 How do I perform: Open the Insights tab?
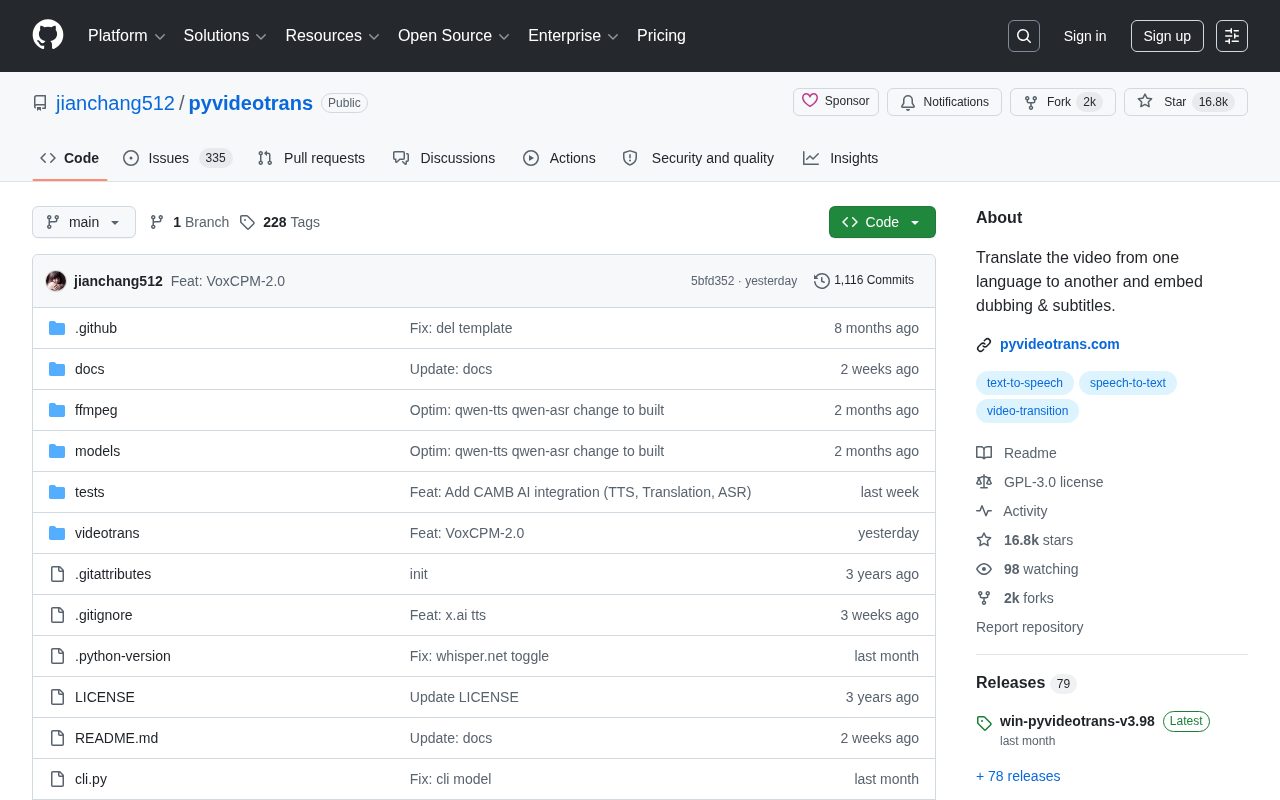(840, 158)
